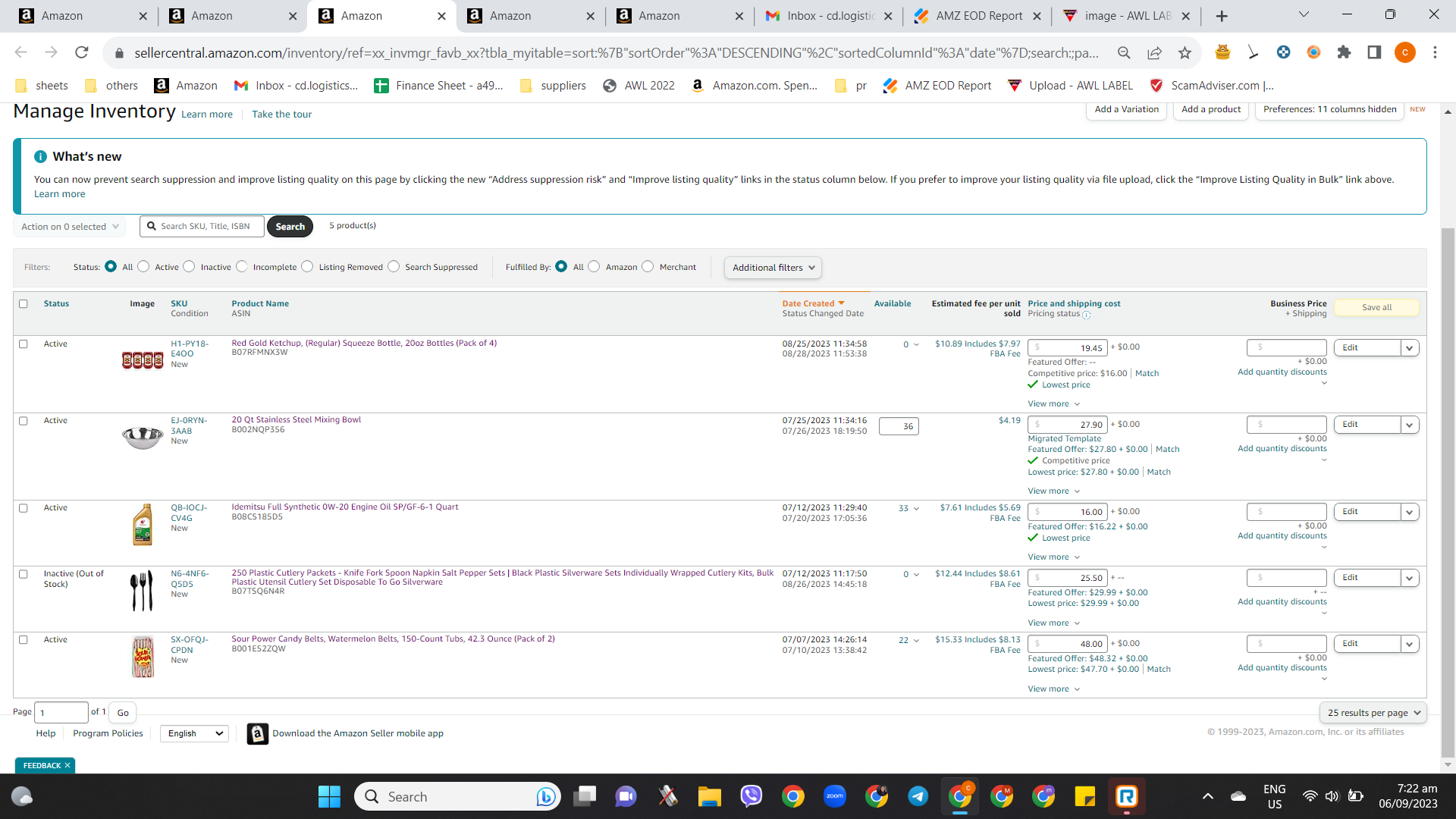The width and height of the screenshot is (1456, 819).
Task: Check the Mixing Bowl row checkbox
Action: (x=24, y=421)
